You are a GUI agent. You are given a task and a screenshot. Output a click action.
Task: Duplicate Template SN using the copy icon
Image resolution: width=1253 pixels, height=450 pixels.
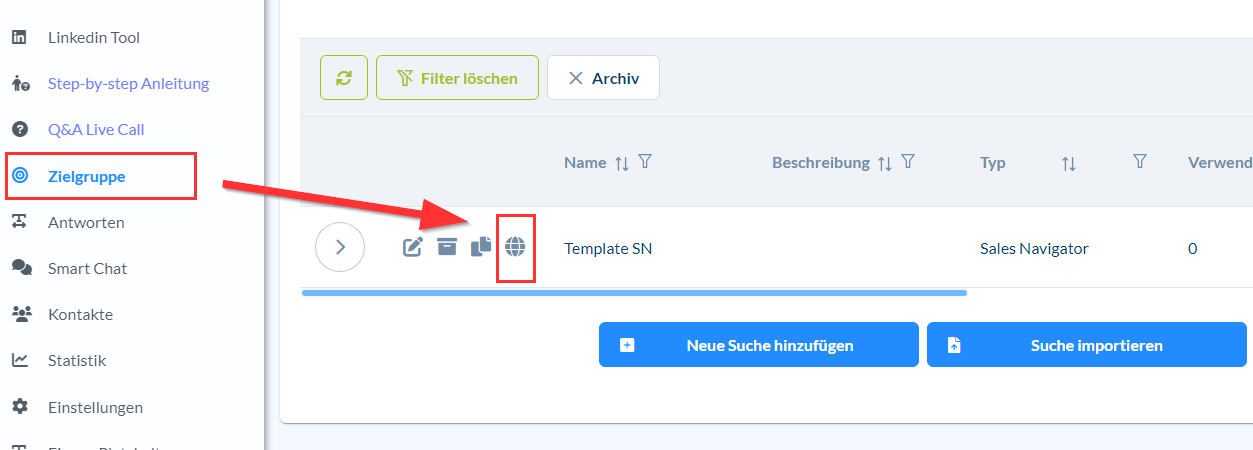pyautogui.click(x=481, y=247)
